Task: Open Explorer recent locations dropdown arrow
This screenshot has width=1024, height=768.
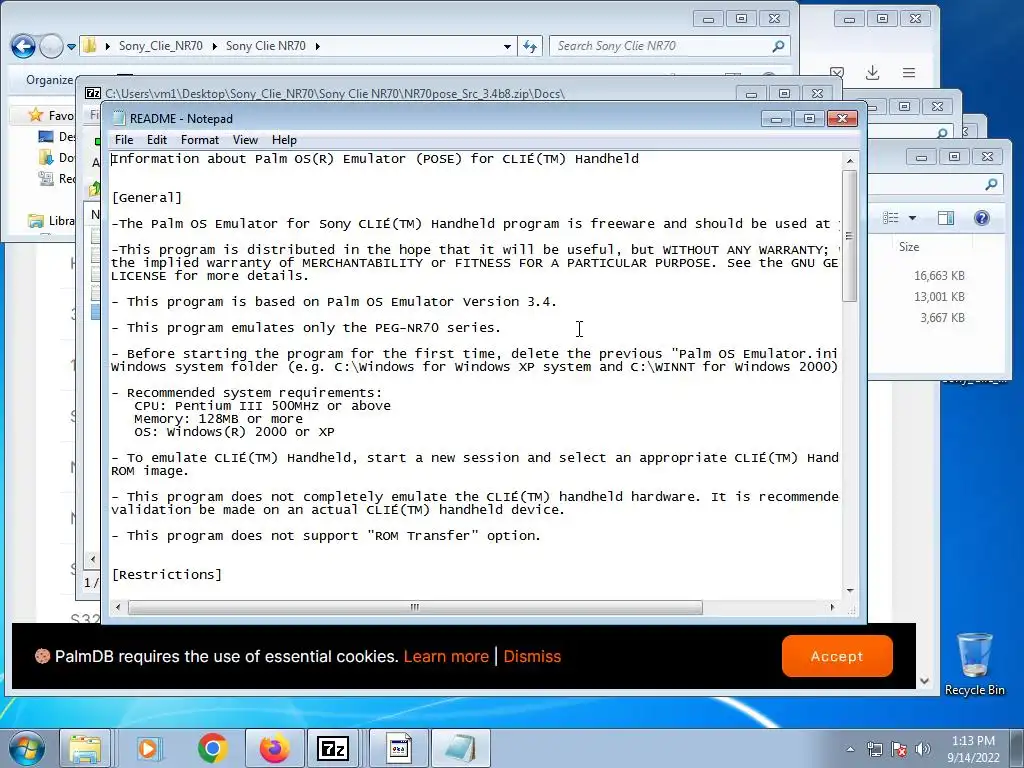Action: click(x=71, y=46)
